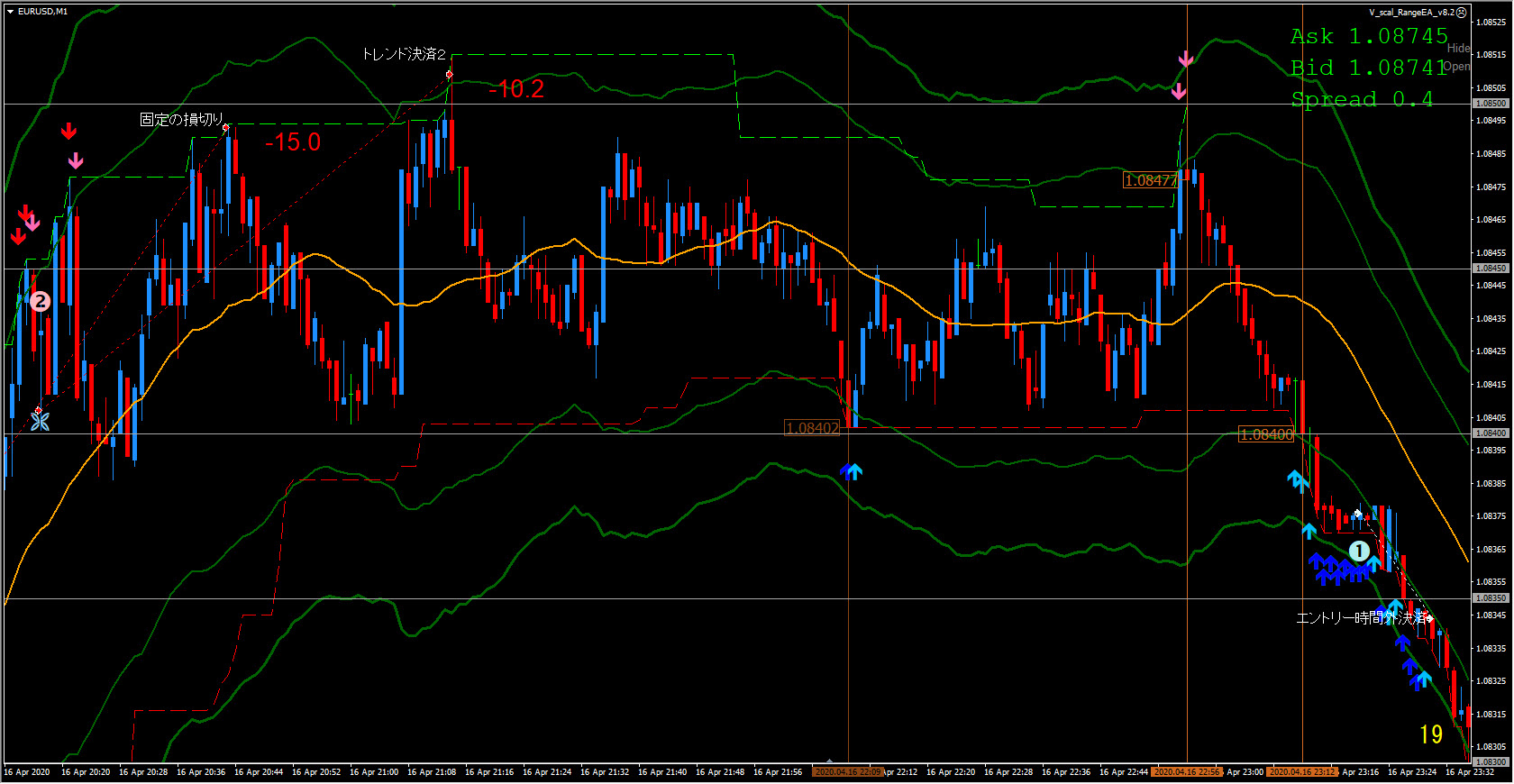Select the Bid 1.08741 label
Image resolution: width=1514 pixels, height=784 pixels.
tap(1369, 68)
